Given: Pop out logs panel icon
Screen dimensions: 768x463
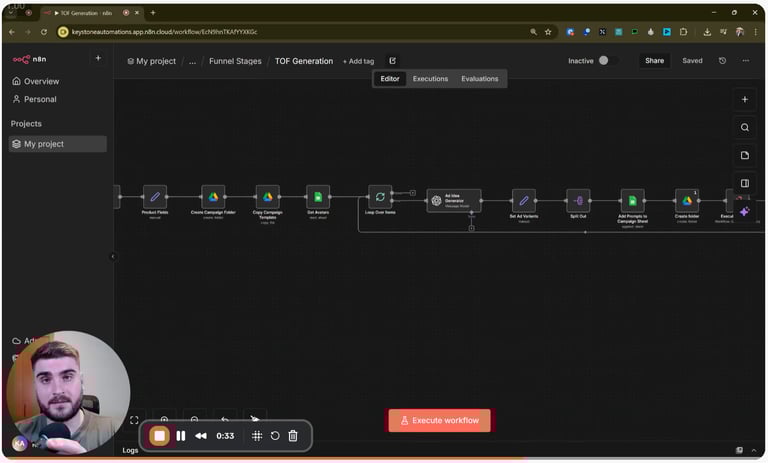Looking at the screenshot, I should pyautogui.click(x=740, y=450).
